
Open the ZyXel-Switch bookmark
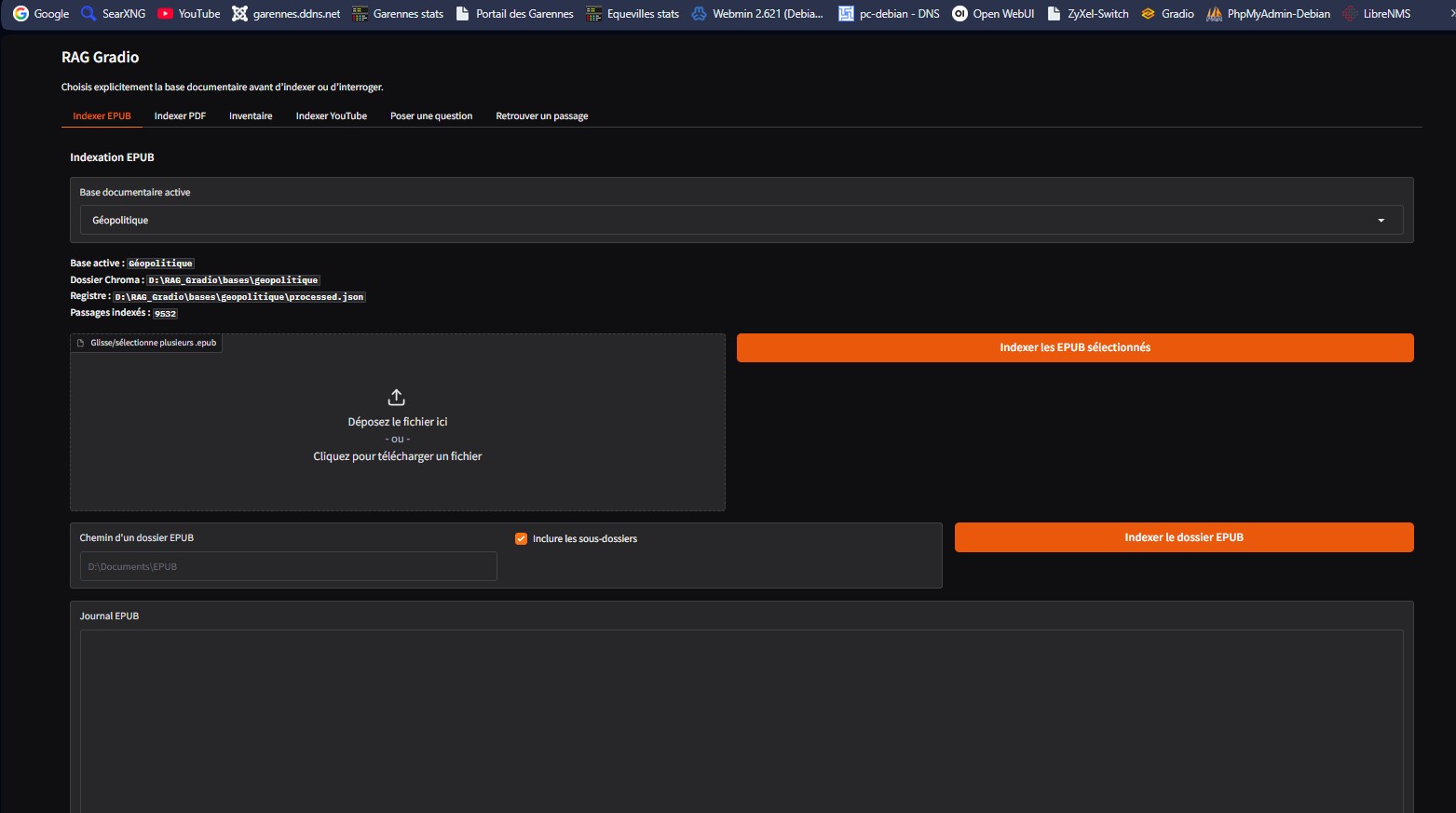coord(1087,14)
